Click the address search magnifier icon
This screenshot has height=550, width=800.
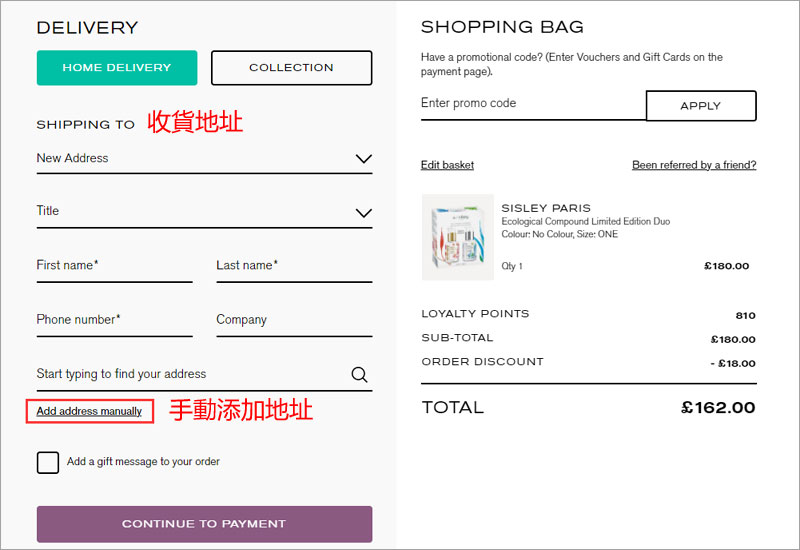tap(359, 375)
